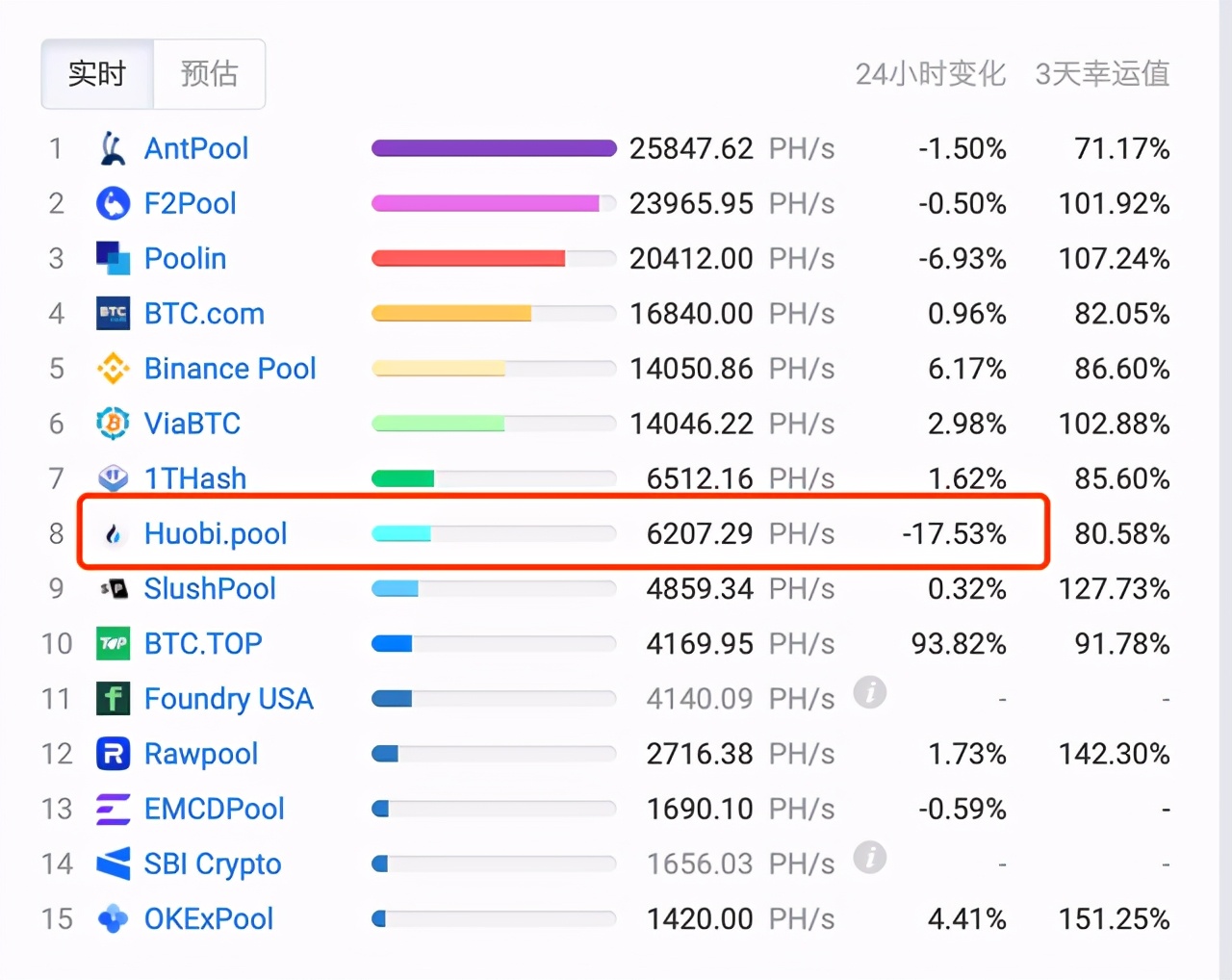
Task: Click the BTC.TOP green logo
Action: point(112,643)
